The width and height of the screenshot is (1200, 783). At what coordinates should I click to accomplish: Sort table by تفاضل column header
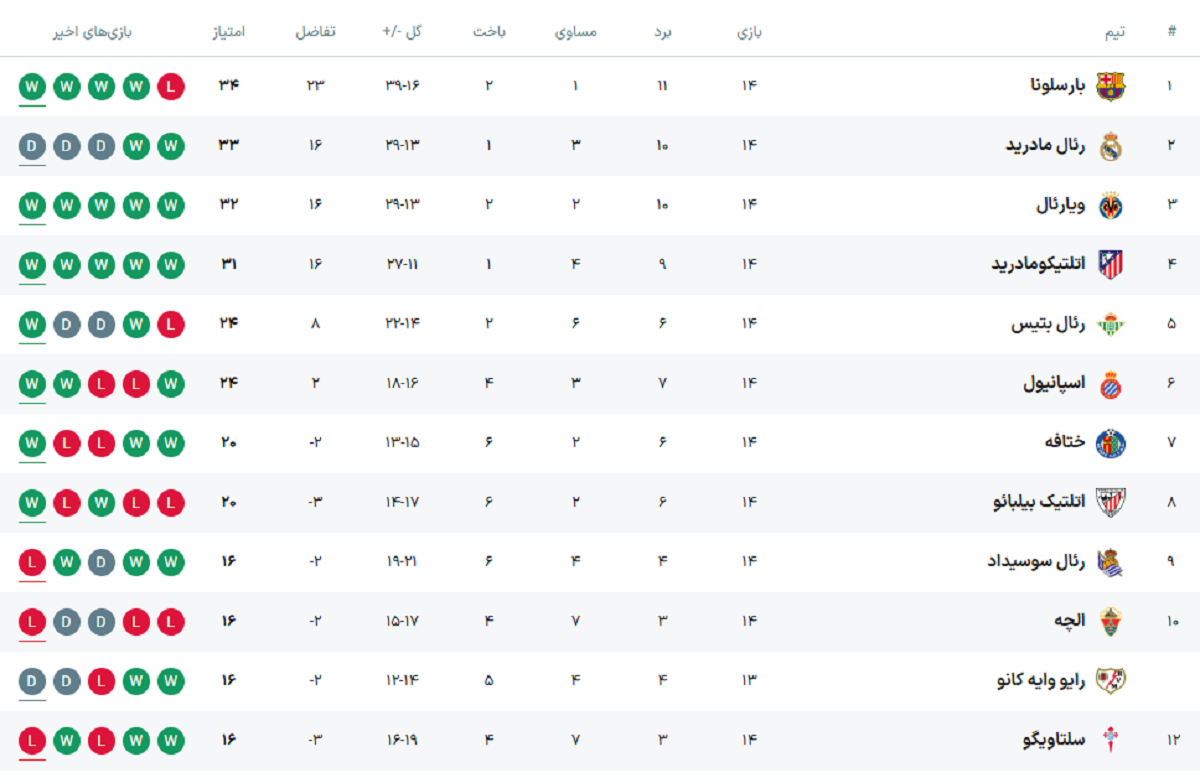(x=315, y=31)
